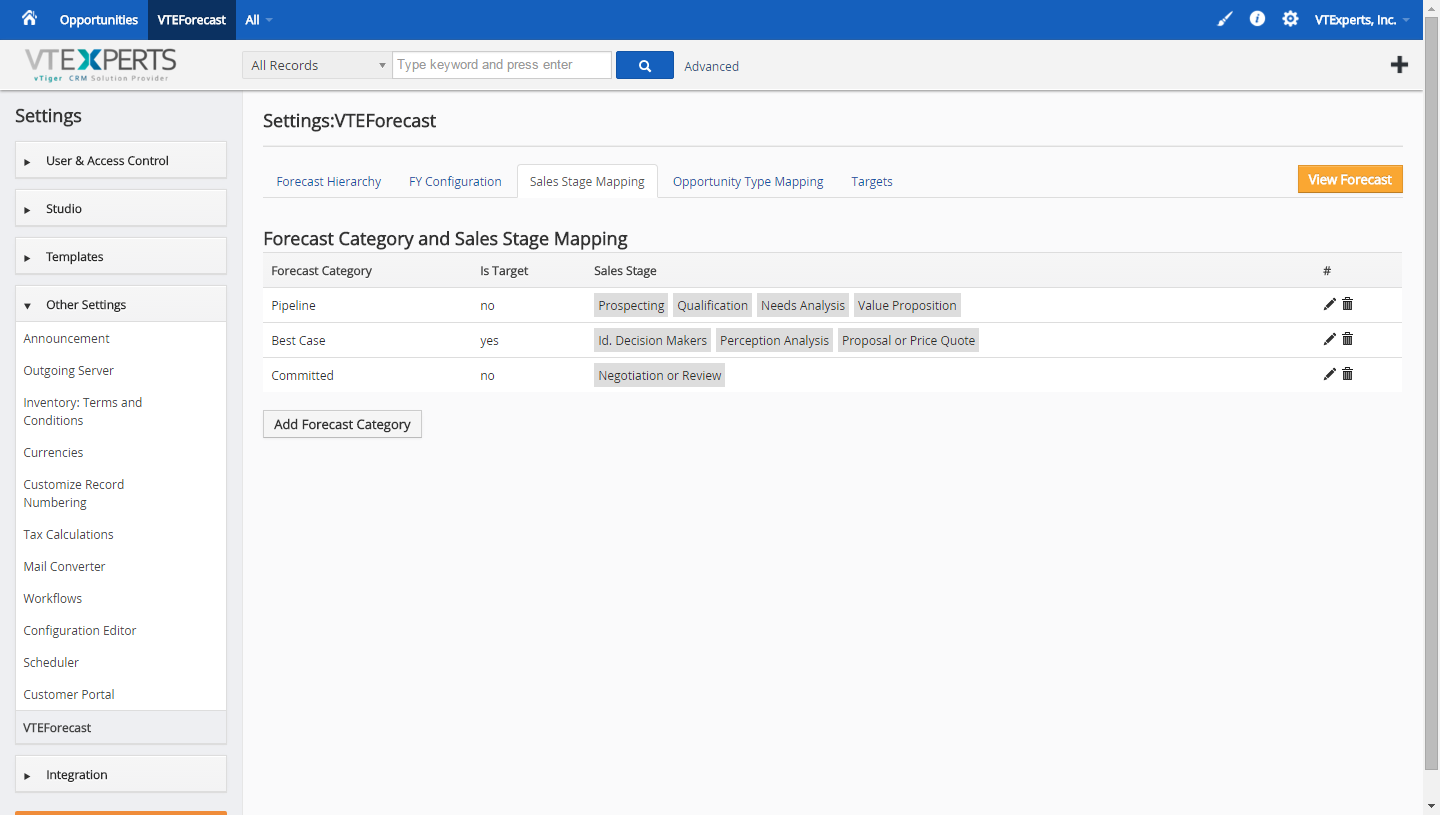This screenshot has height=815, width=1440.
Task: Click the Pipeline category cell
Action: [x=294, y=305]
